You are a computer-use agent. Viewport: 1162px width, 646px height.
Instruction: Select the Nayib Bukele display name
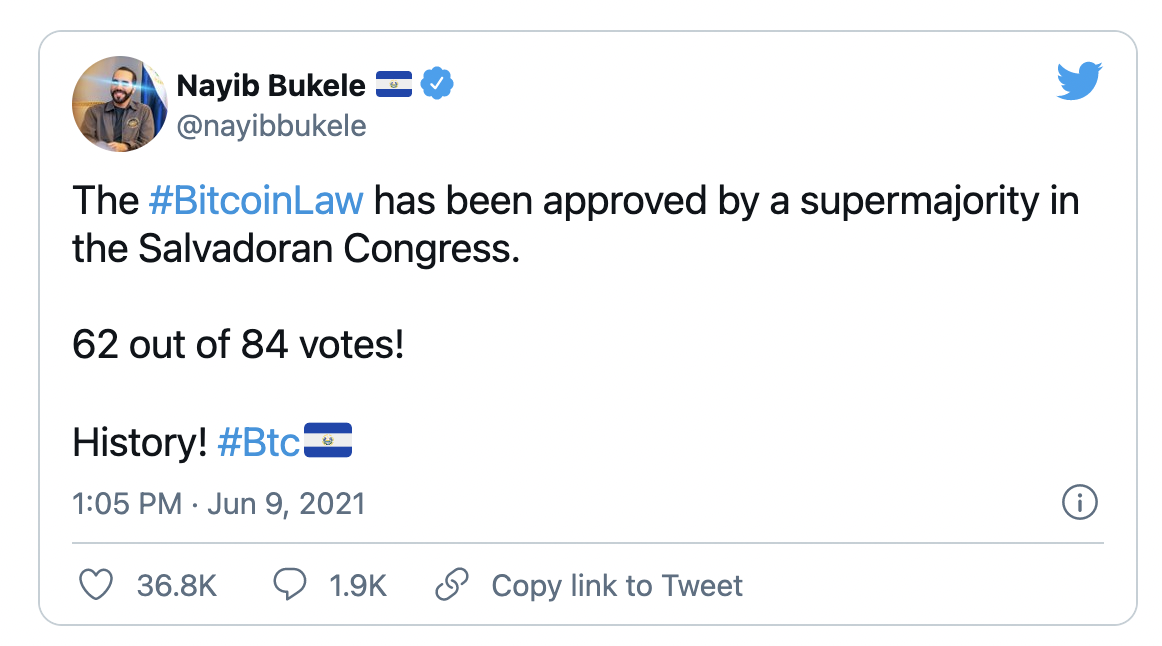tap(270, 85)
